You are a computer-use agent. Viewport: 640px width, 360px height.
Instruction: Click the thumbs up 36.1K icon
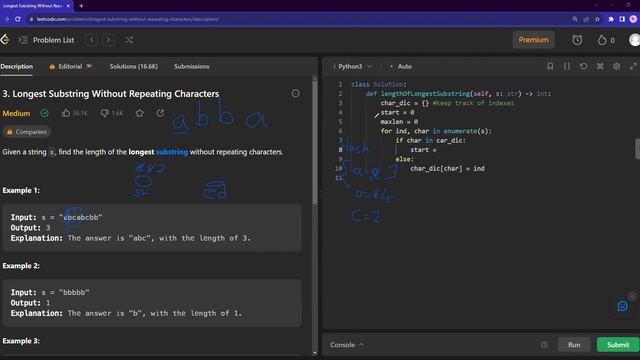66,113
